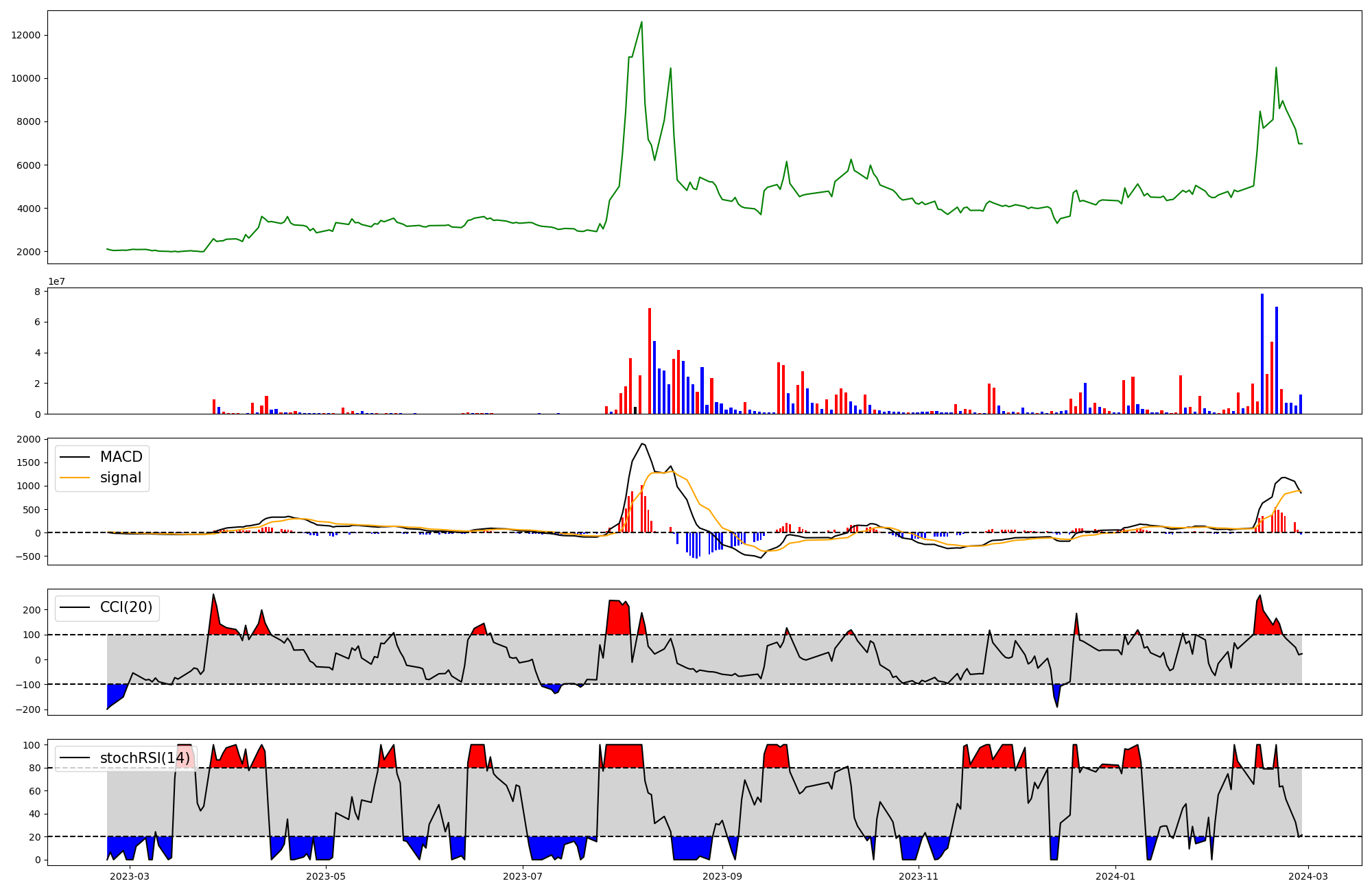Click the CCI(20) legend box

tap(107, 608)
